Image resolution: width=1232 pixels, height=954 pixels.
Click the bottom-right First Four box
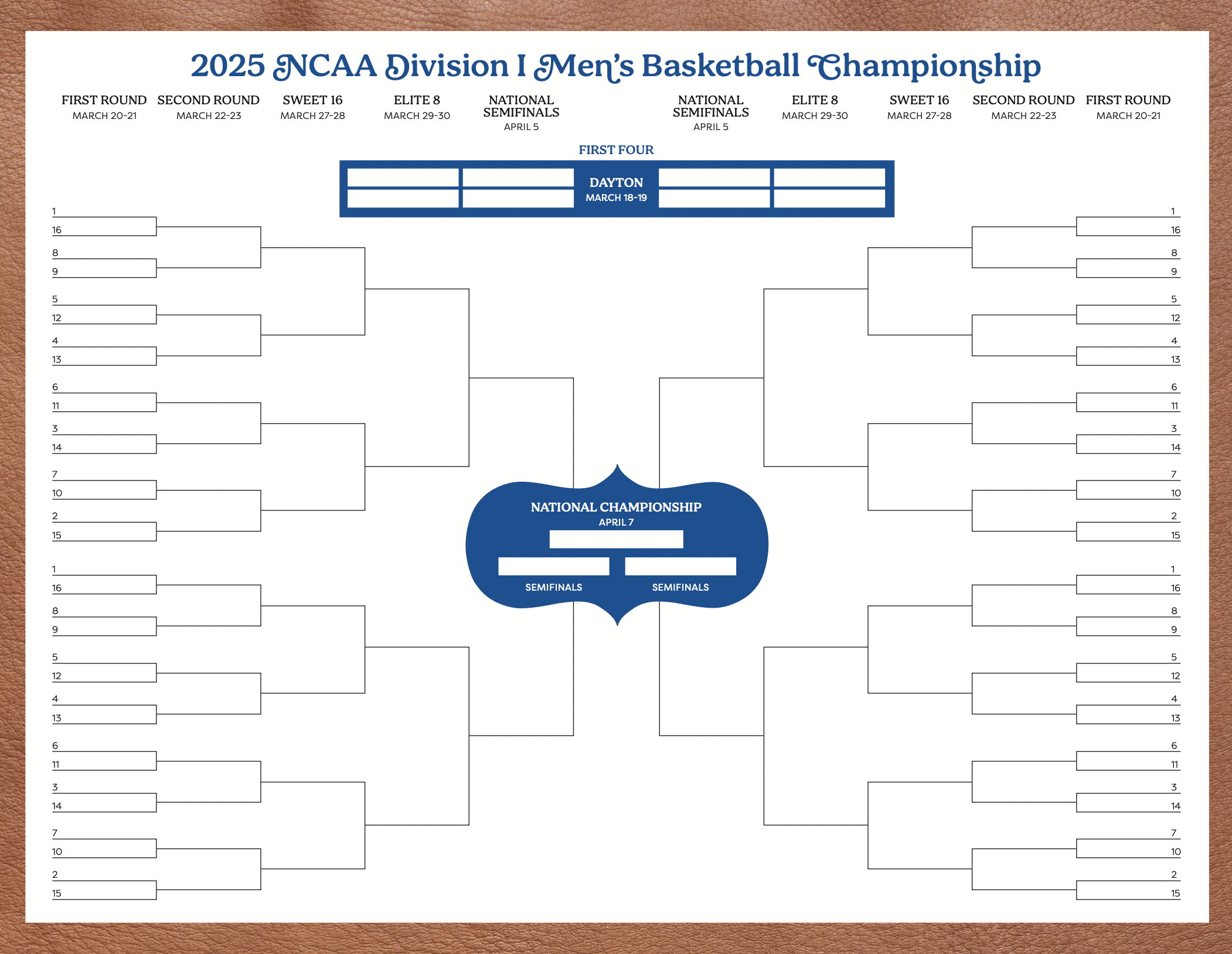(x=829, y=199)
